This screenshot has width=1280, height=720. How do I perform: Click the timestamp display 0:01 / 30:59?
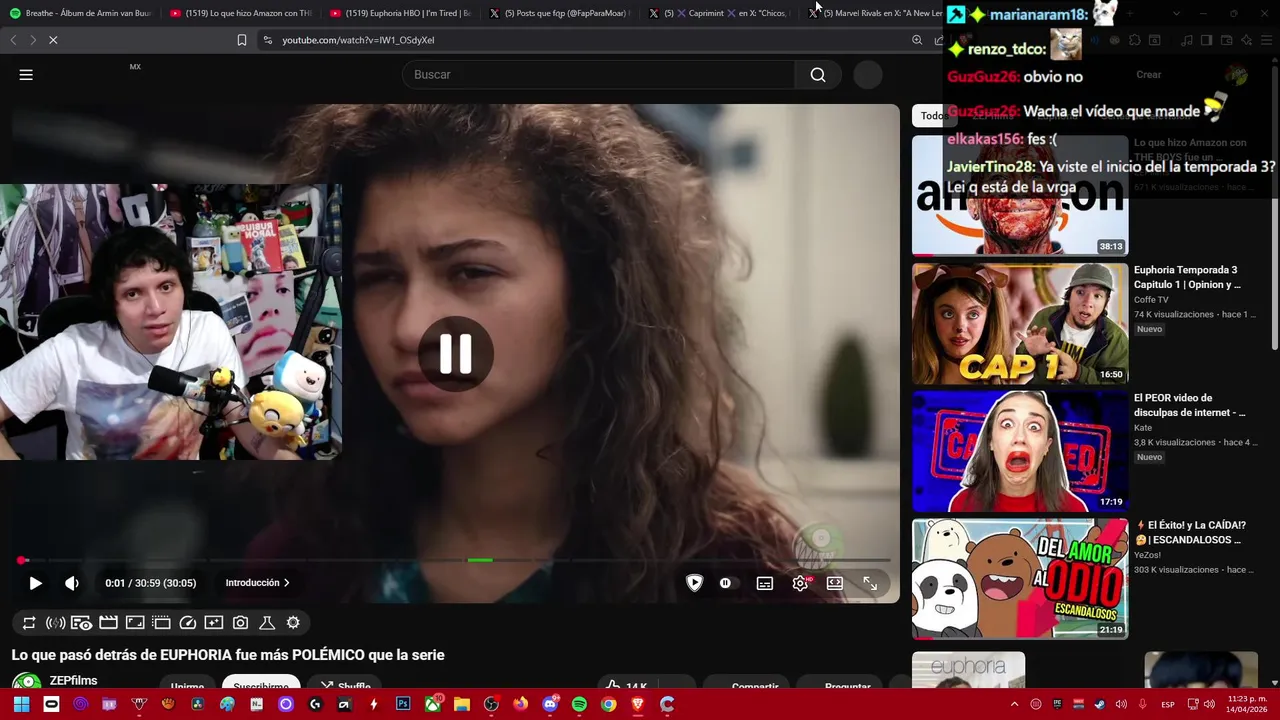[x=151, y=583]
